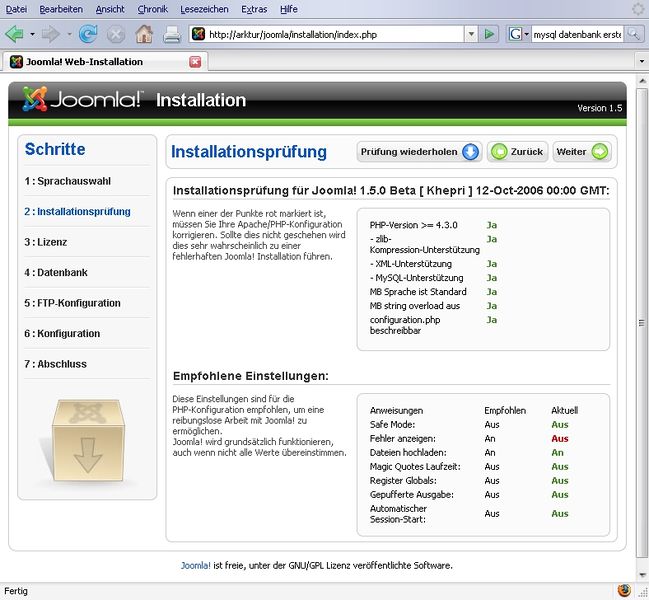649x600 pixels.
Task: Click the Joomla! link in the footer
Action: click(x=195, y=565)
